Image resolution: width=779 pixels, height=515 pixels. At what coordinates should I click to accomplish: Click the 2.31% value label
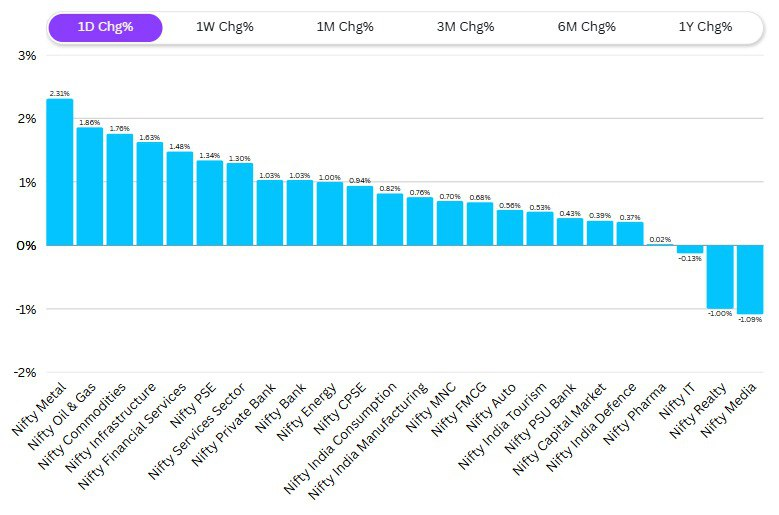pyautogui.click(x=60, y=93)
